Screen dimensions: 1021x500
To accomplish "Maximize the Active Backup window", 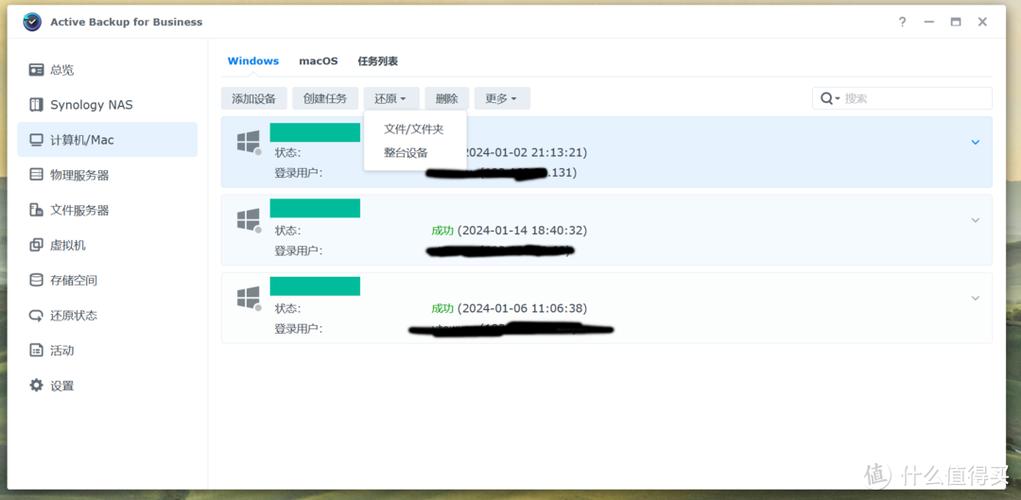I will click(955, 22).
